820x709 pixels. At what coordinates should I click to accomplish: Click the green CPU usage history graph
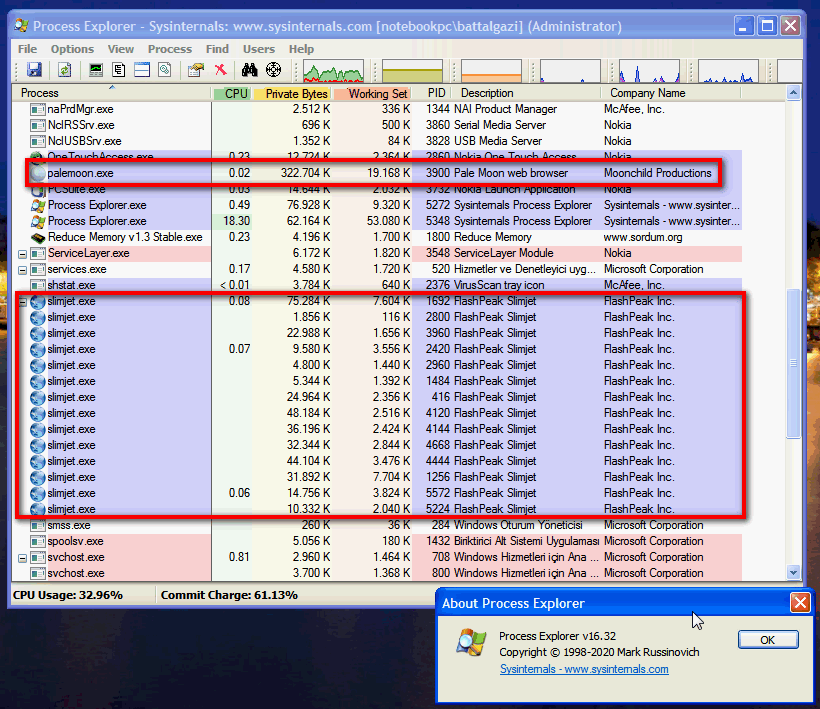coord(334,71)
